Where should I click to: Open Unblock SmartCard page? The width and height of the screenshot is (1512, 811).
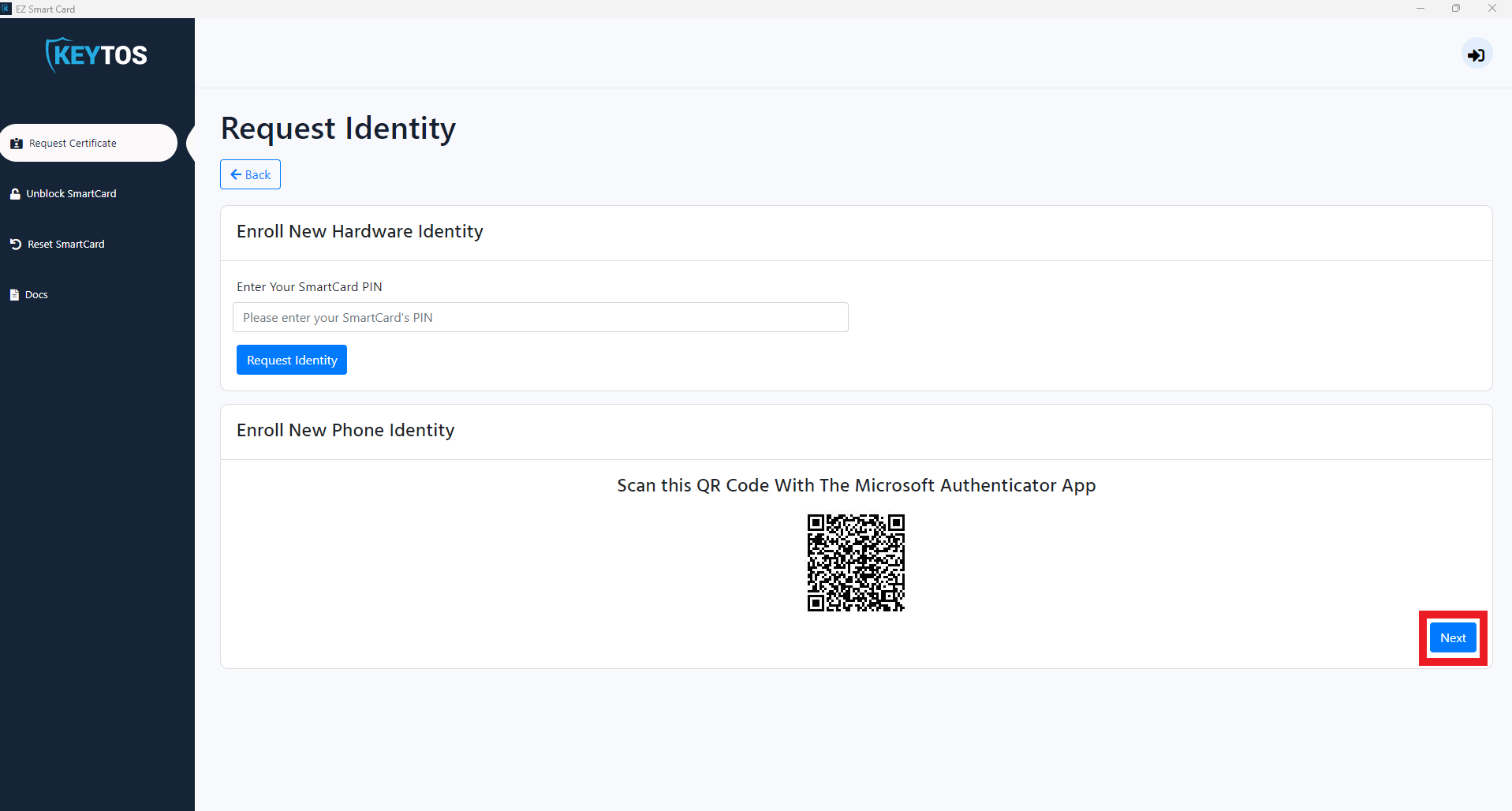(63, 193)
